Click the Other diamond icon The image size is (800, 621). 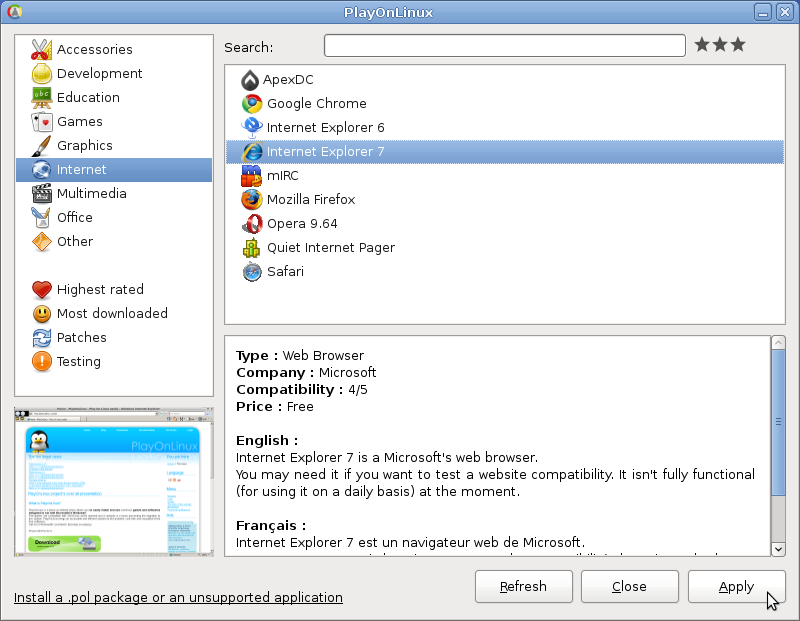41,241
